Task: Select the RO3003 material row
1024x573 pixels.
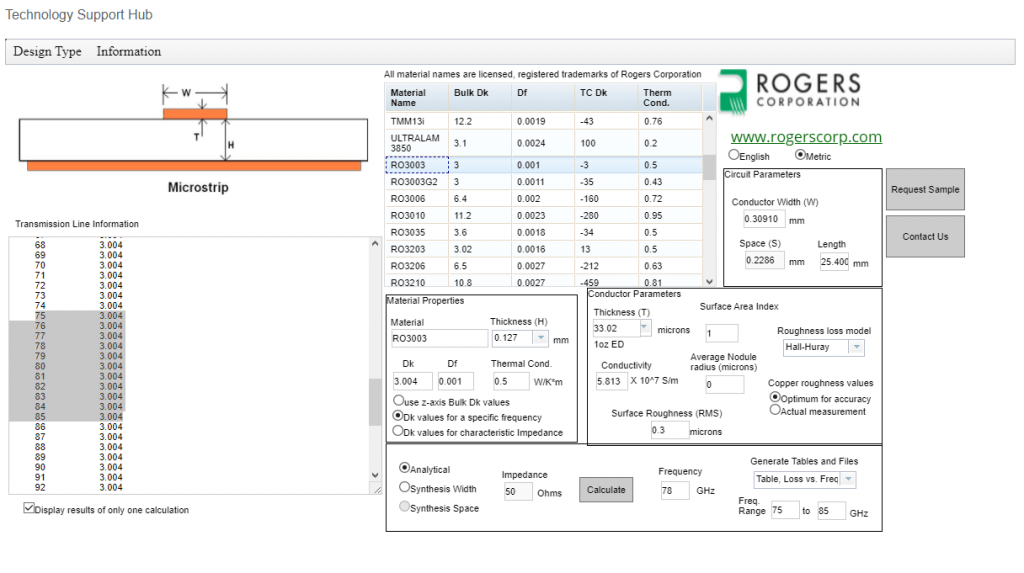Action: (x=544, y=165)
